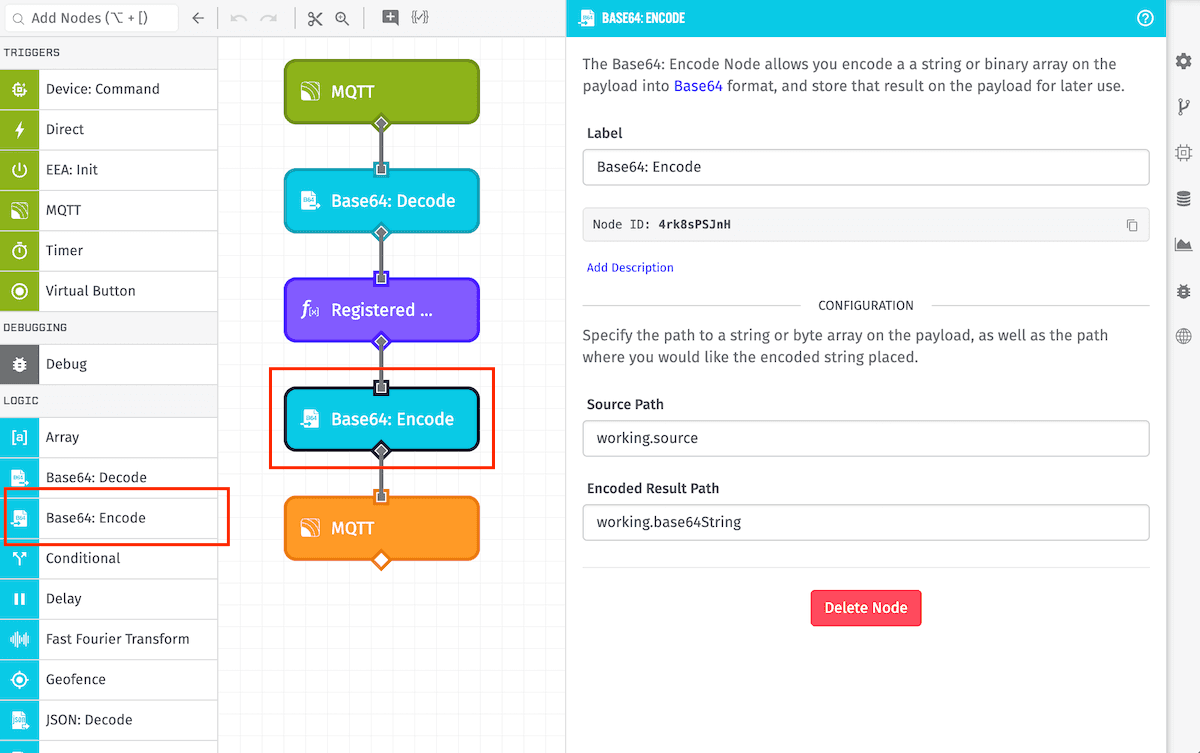Focus the Add Nodes search box
1200x753 pixels.
(95, 18)
